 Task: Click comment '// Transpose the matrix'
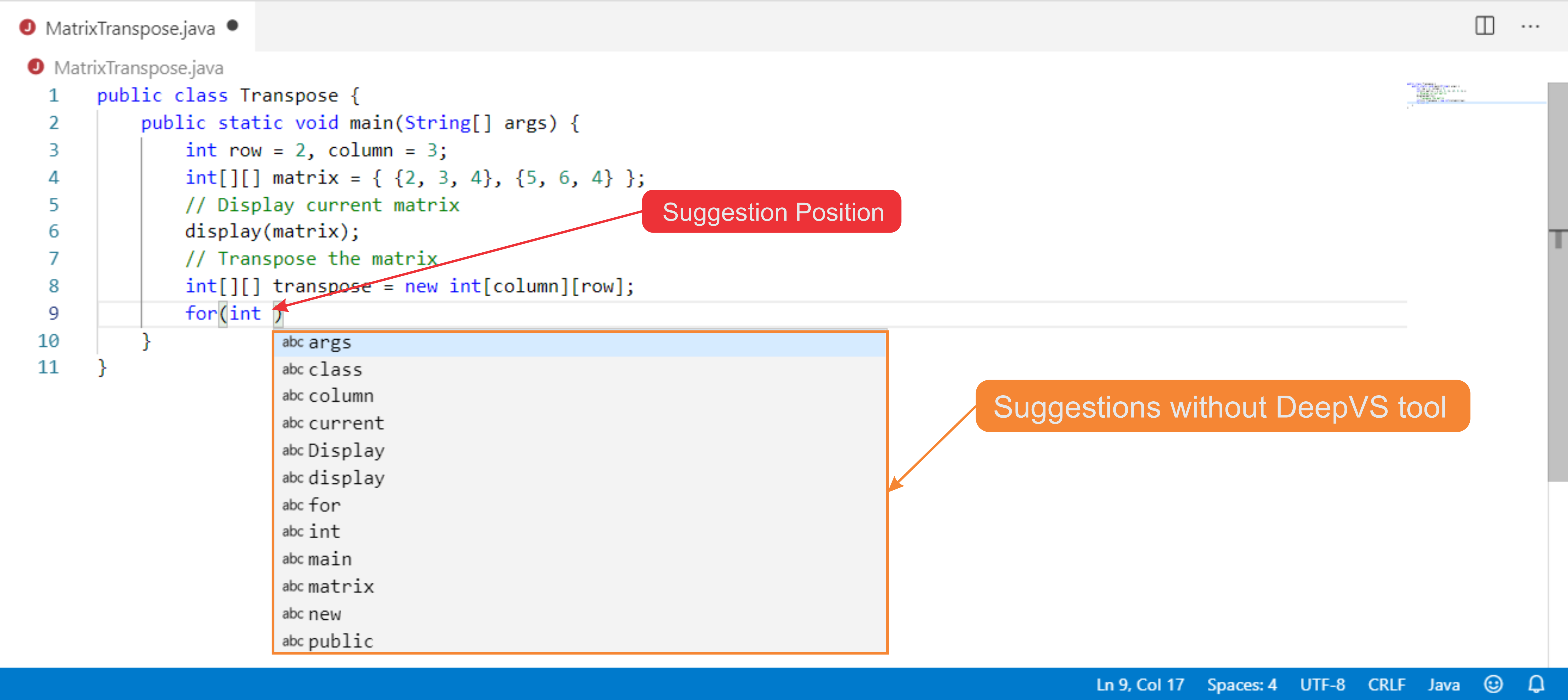[312, 259]
